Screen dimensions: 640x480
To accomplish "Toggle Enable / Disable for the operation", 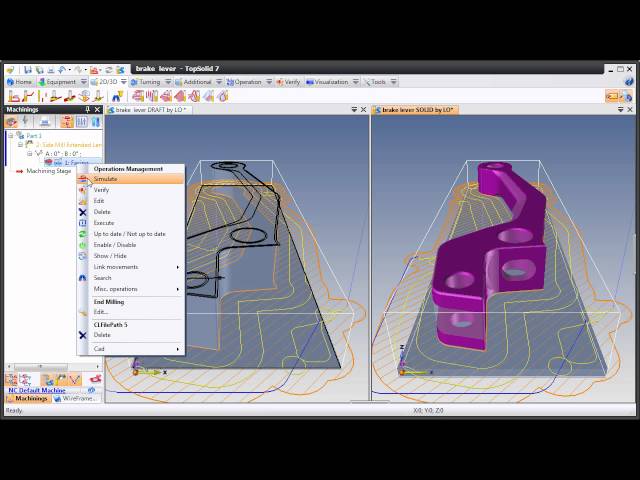I will pos(115,245).
